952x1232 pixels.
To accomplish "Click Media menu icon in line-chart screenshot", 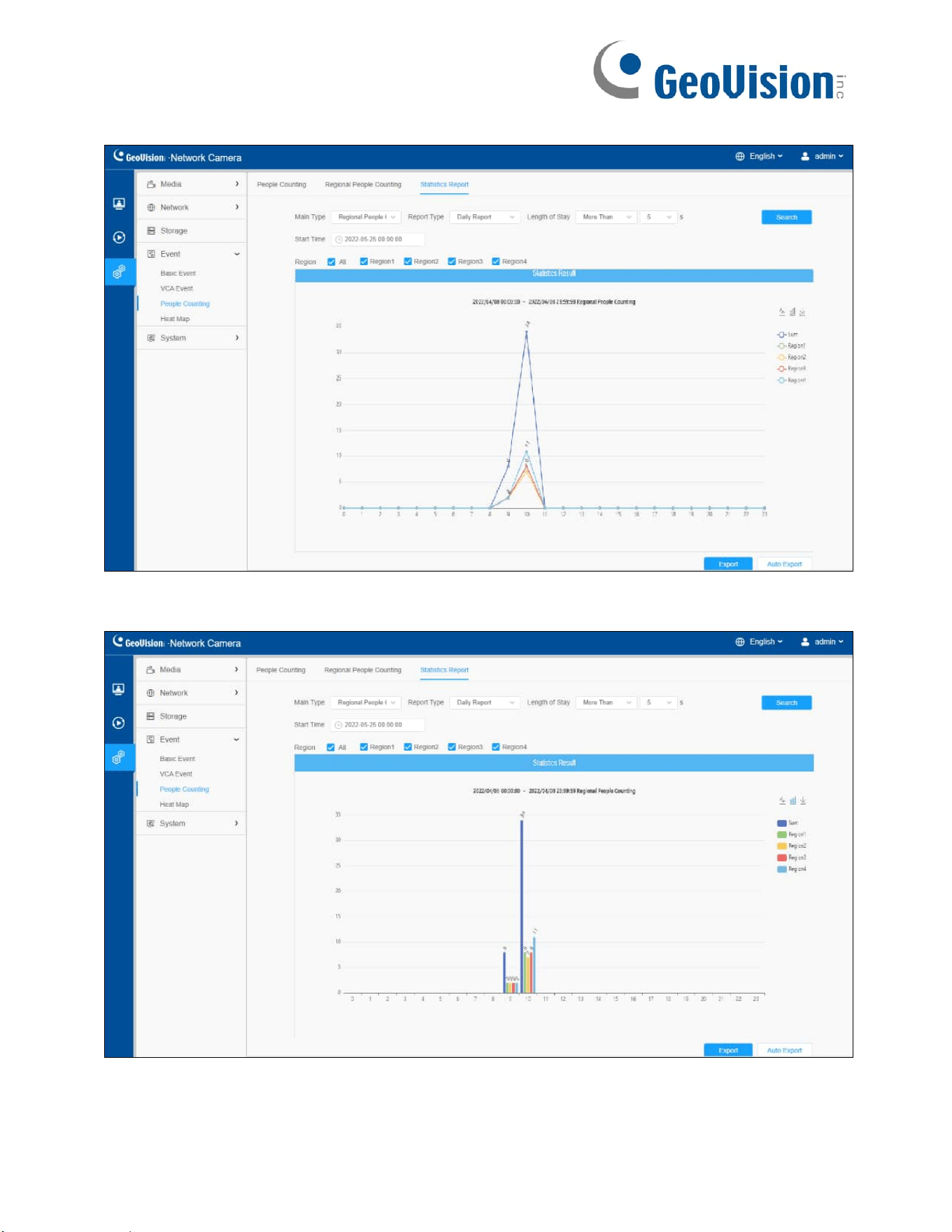I will tap(151, 184).
